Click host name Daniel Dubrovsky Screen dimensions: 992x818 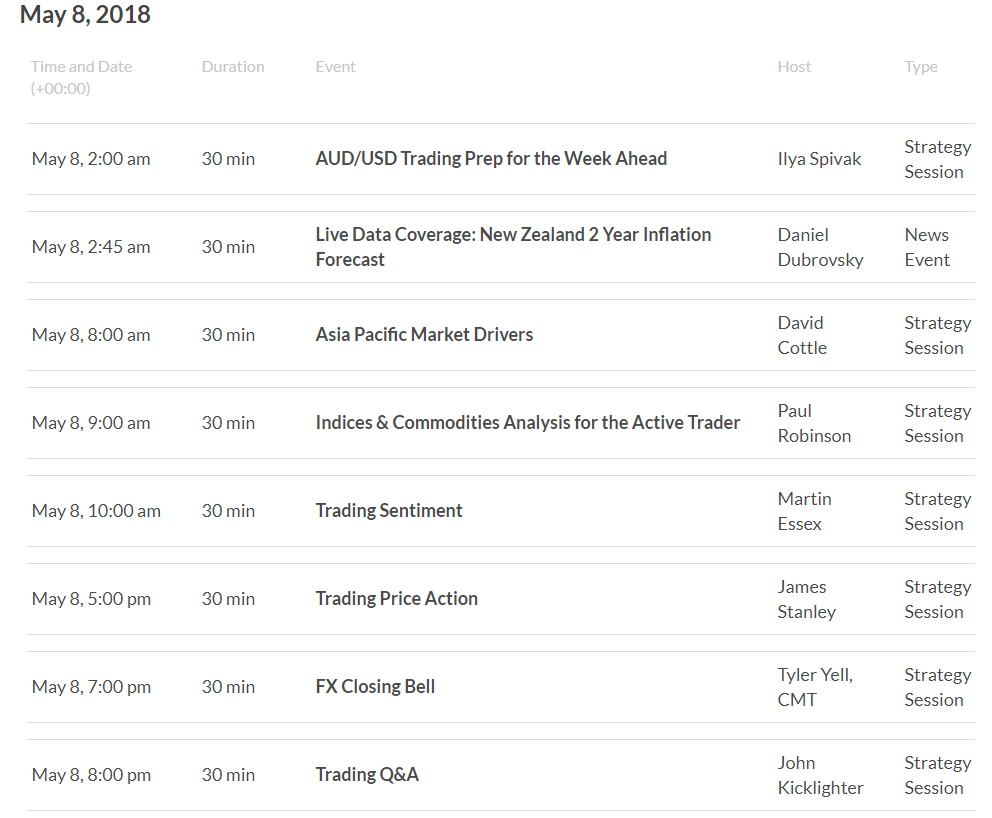coord(821,247)
